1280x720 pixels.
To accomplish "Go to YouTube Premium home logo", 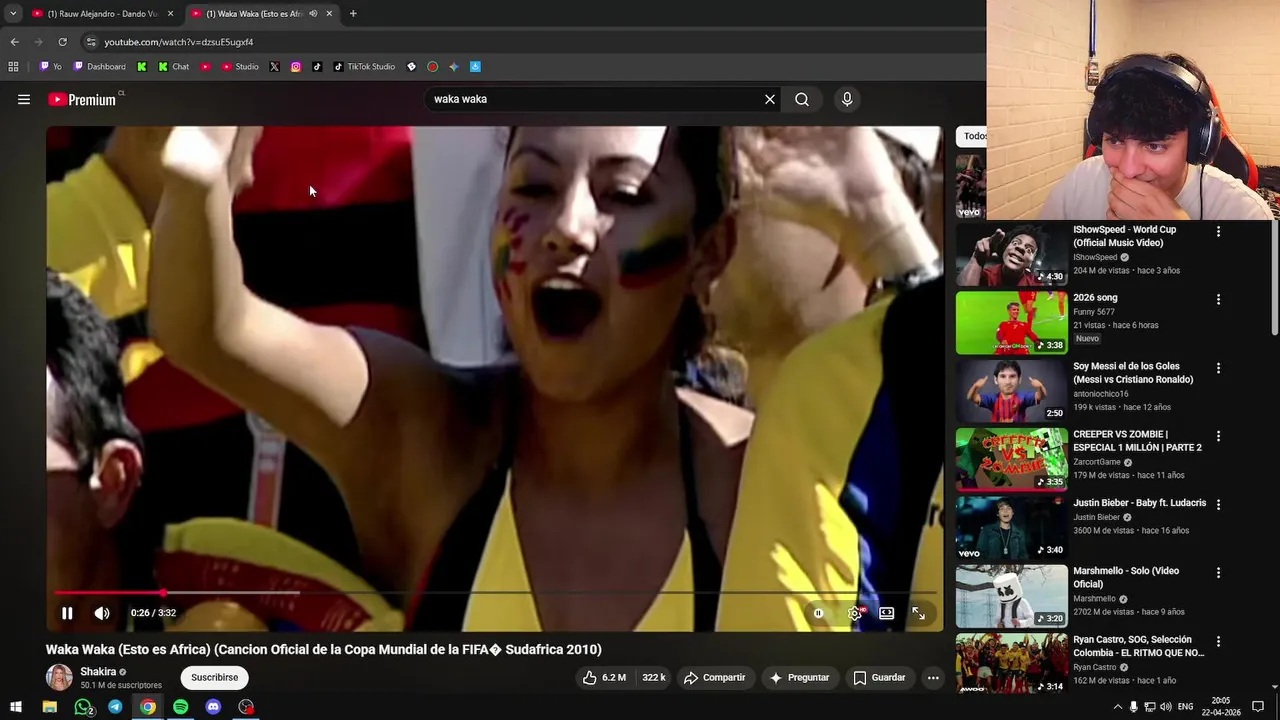I will (82, 99).
